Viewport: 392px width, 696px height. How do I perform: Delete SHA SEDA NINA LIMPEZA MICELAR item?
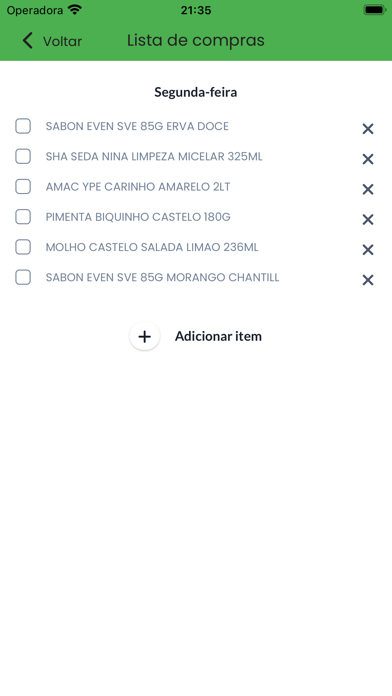point(368,159)
